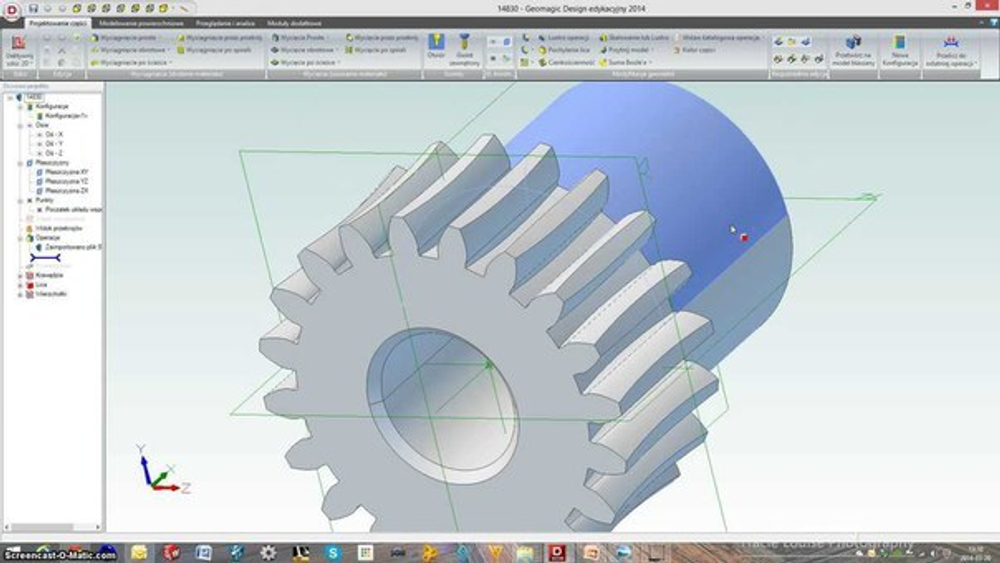
Task: Open the Przejdź do ostatniej operacji dropdown
Action: (x=976, y=63)
